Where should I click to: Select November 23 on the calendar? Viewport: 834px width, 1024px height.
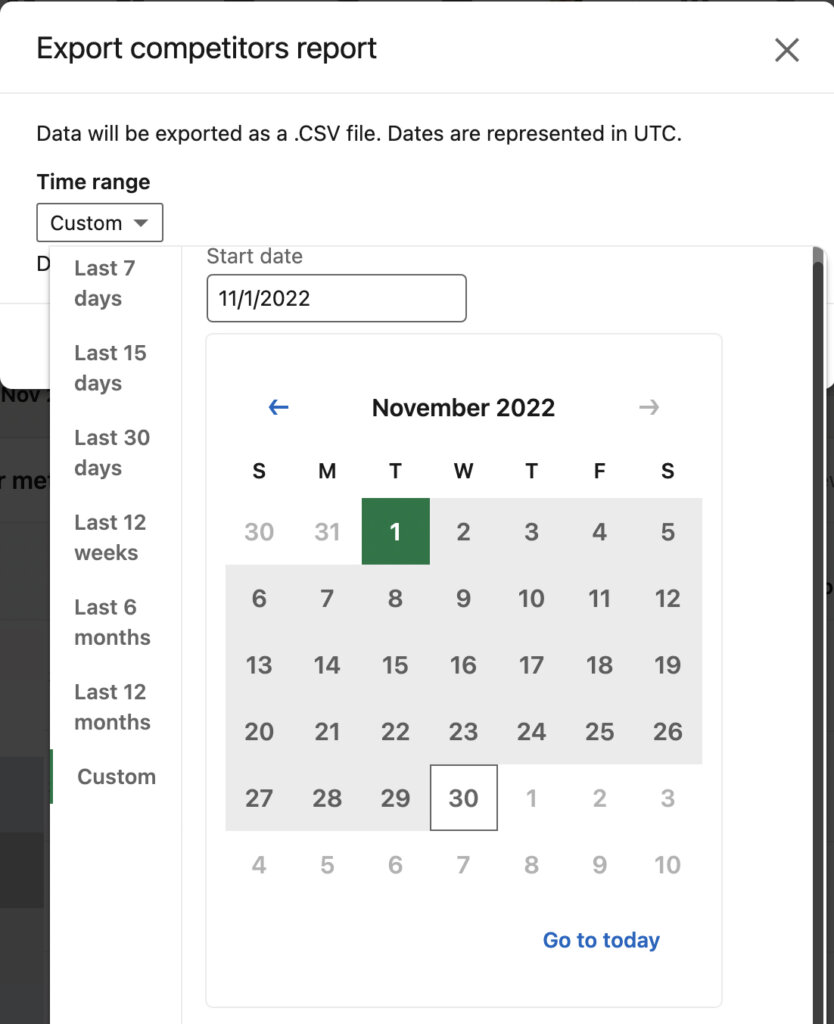pyautogui.click(x=463, y=732)
